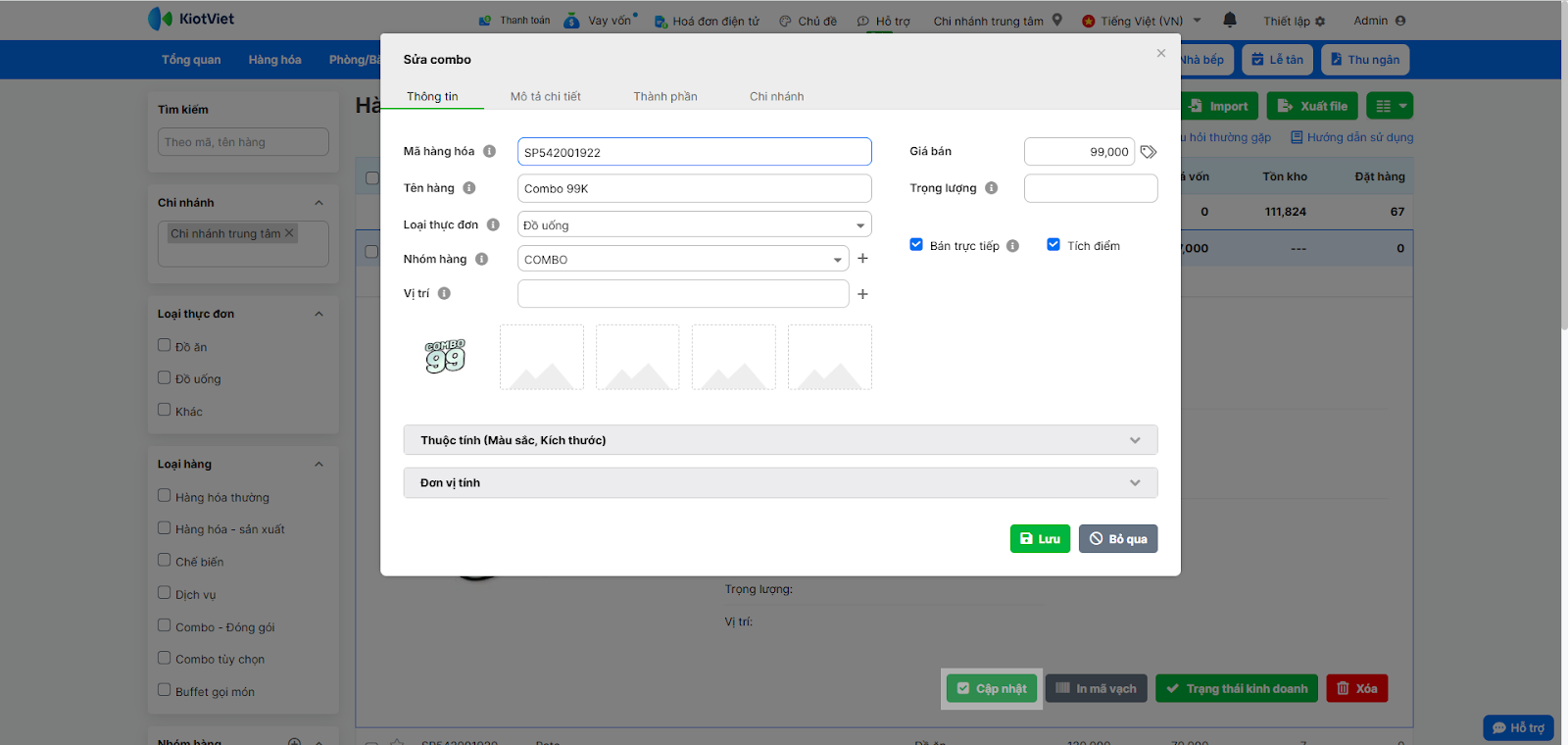Check the Chế biến filter
Image resolution: width=1568 pixels, height=745 pixels.
click(165, 561)
